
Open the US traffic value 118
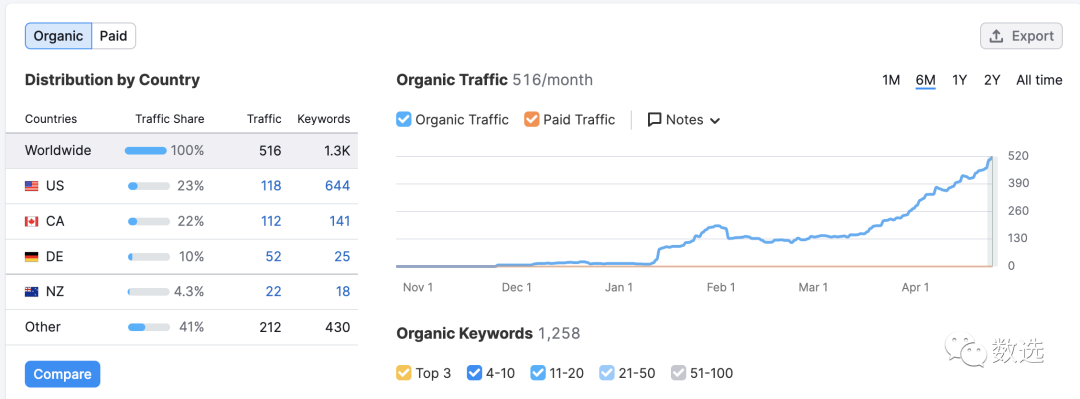click(269, 185)
